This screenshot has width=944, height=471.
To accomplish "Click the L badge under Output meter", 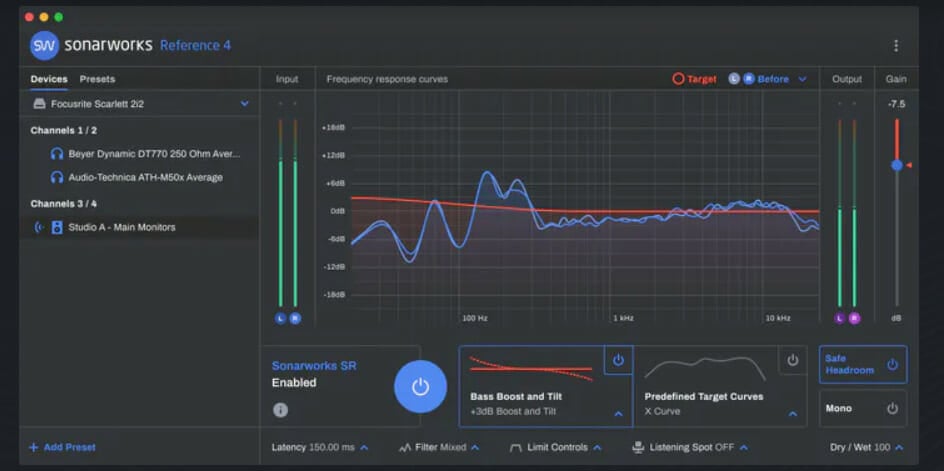I will [840, 318].
